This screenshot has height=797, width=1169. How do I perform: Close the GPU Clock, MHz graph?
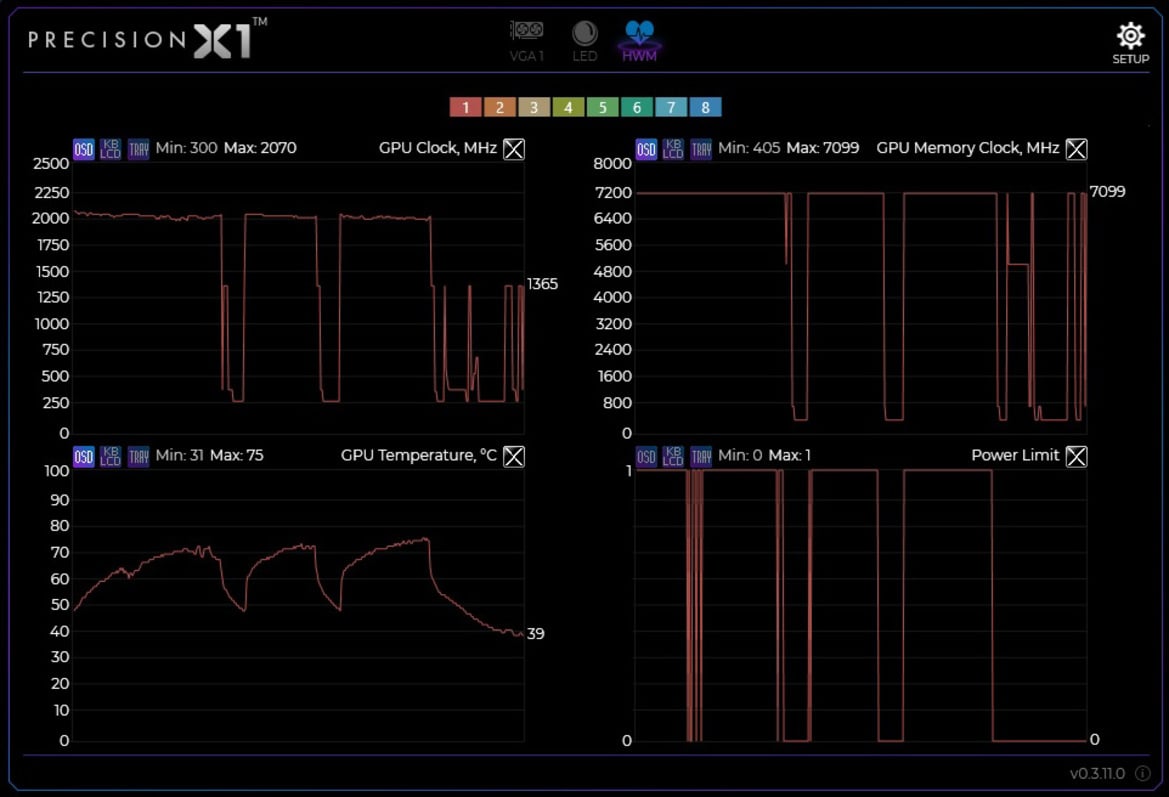tap(514, 149)
